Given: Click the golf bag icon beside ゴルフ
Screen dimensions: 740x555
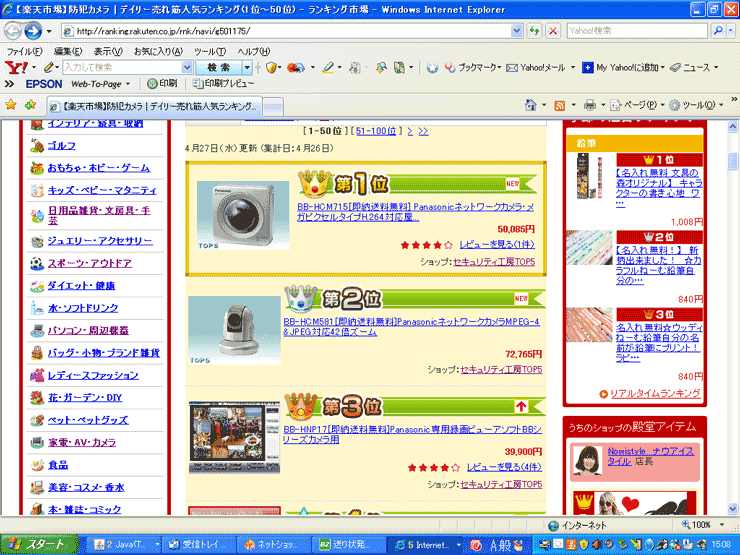Looking at the screenshot, I should [37, 146].
